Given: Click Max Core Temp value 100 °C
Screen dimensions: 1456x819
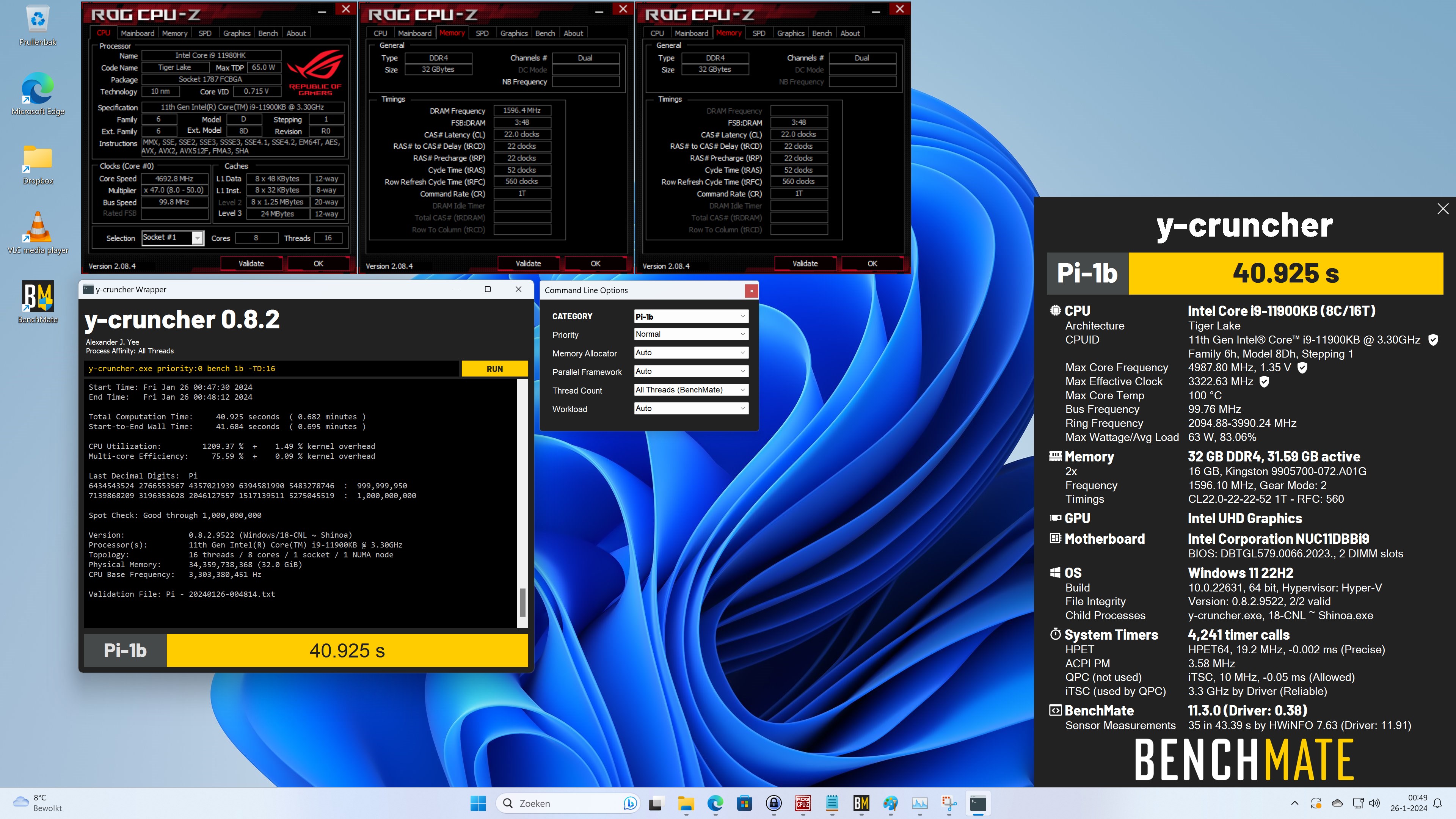Looking at the screenshot, I should pos(1205,395).
